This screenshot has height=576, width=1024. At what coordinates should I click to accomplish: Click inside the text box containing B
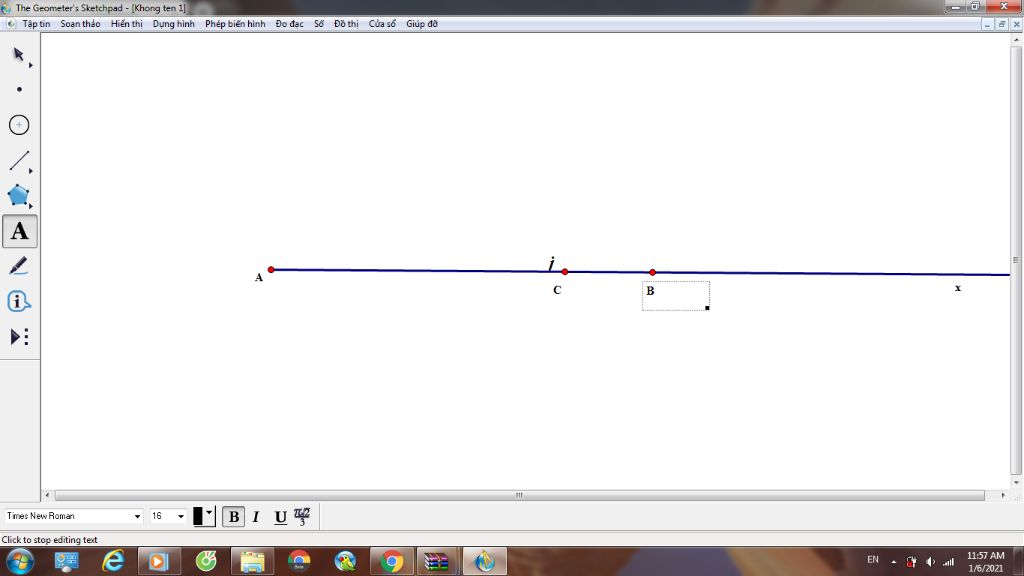pos(676,296)
